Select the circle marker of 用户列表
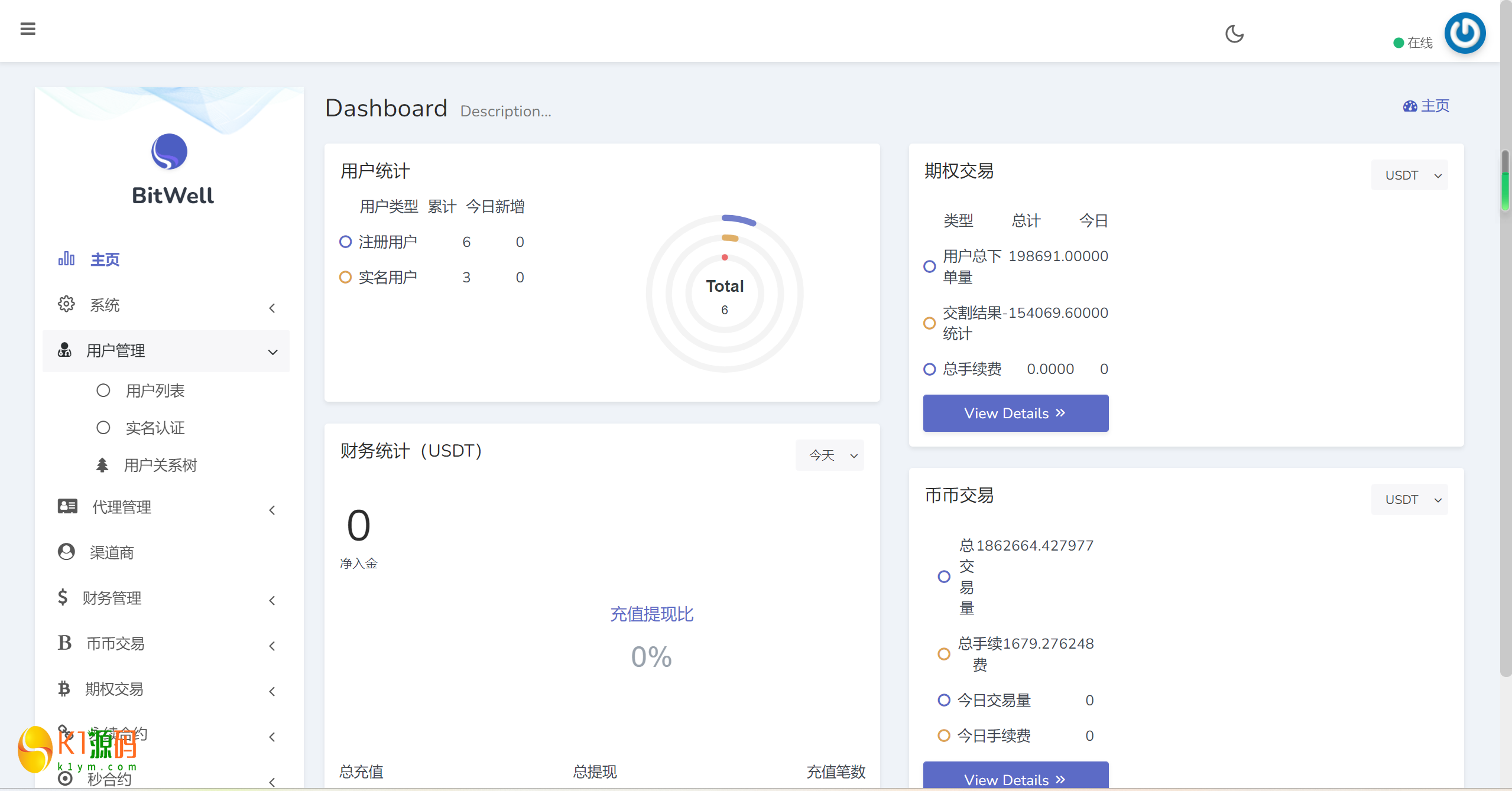Image resolution: width=1512 pixels, height=791 pixels. (103, 390)
